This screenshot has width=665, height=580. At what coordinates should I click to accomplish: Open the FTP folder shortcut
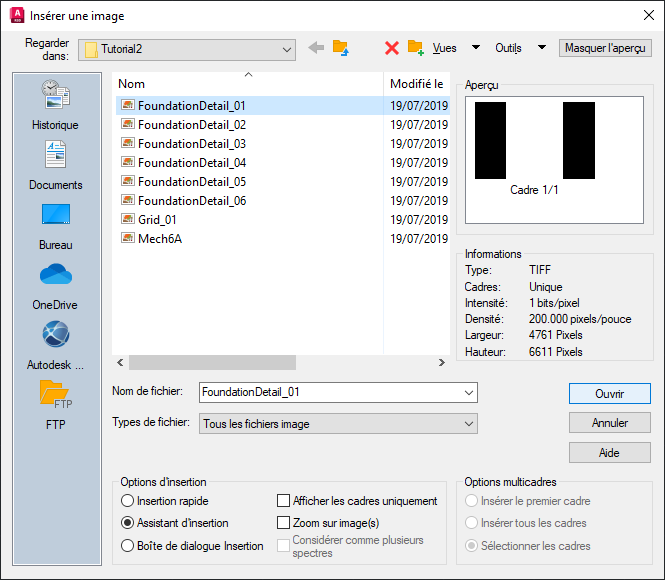56,405
